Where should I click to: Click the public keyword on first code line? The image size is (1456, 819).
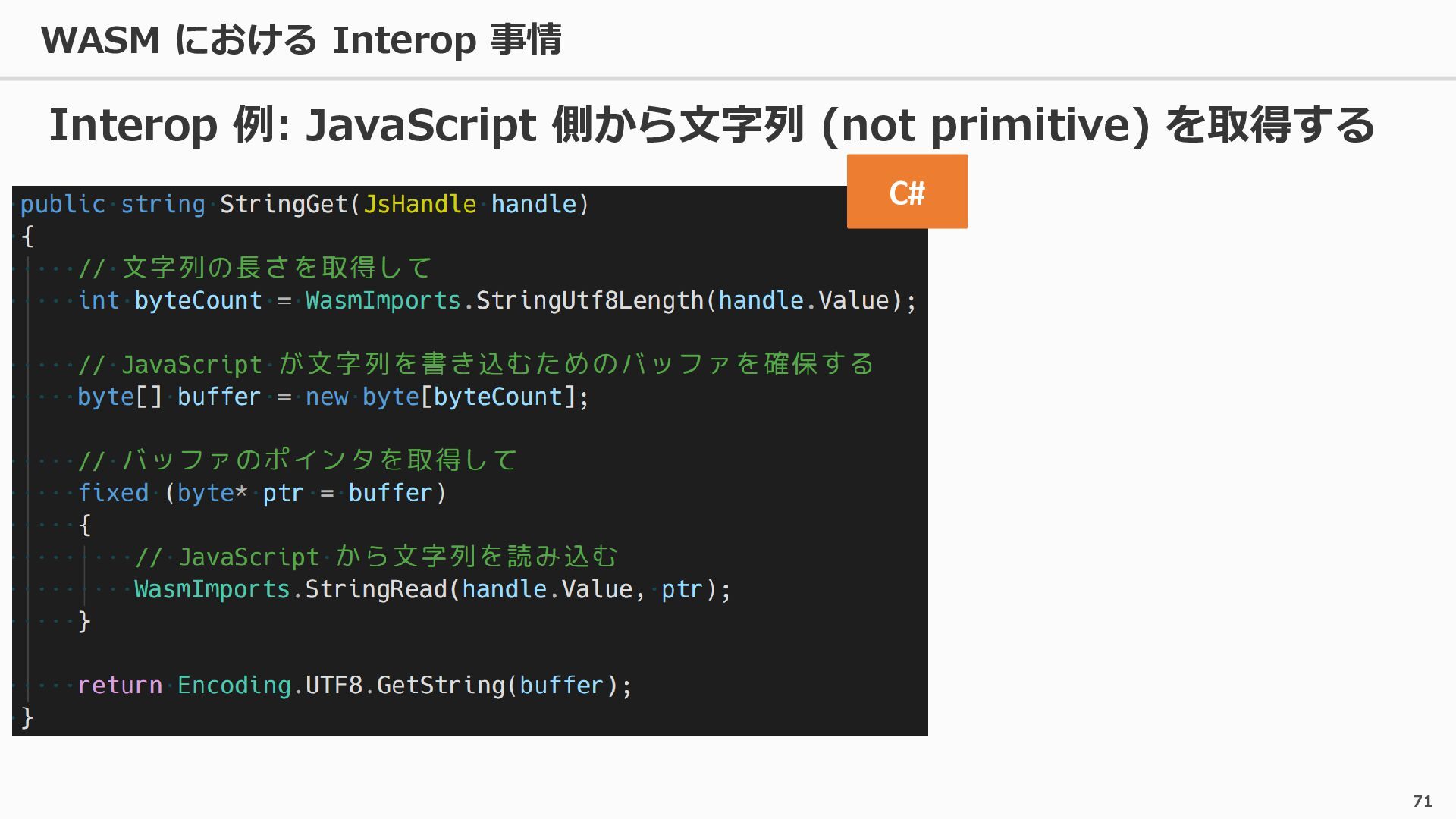point(63,205)
